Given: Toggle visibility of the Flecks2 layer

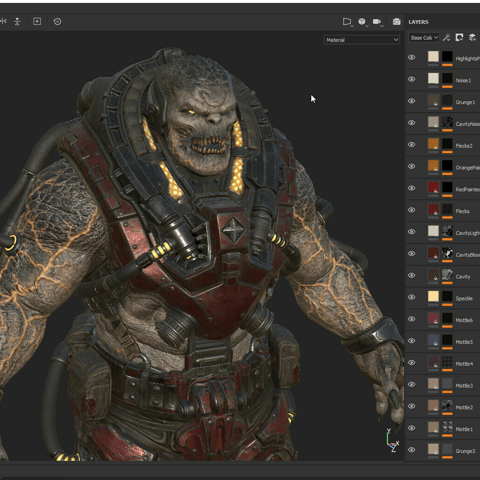Looking at the screenshot, I should point(412,145).
